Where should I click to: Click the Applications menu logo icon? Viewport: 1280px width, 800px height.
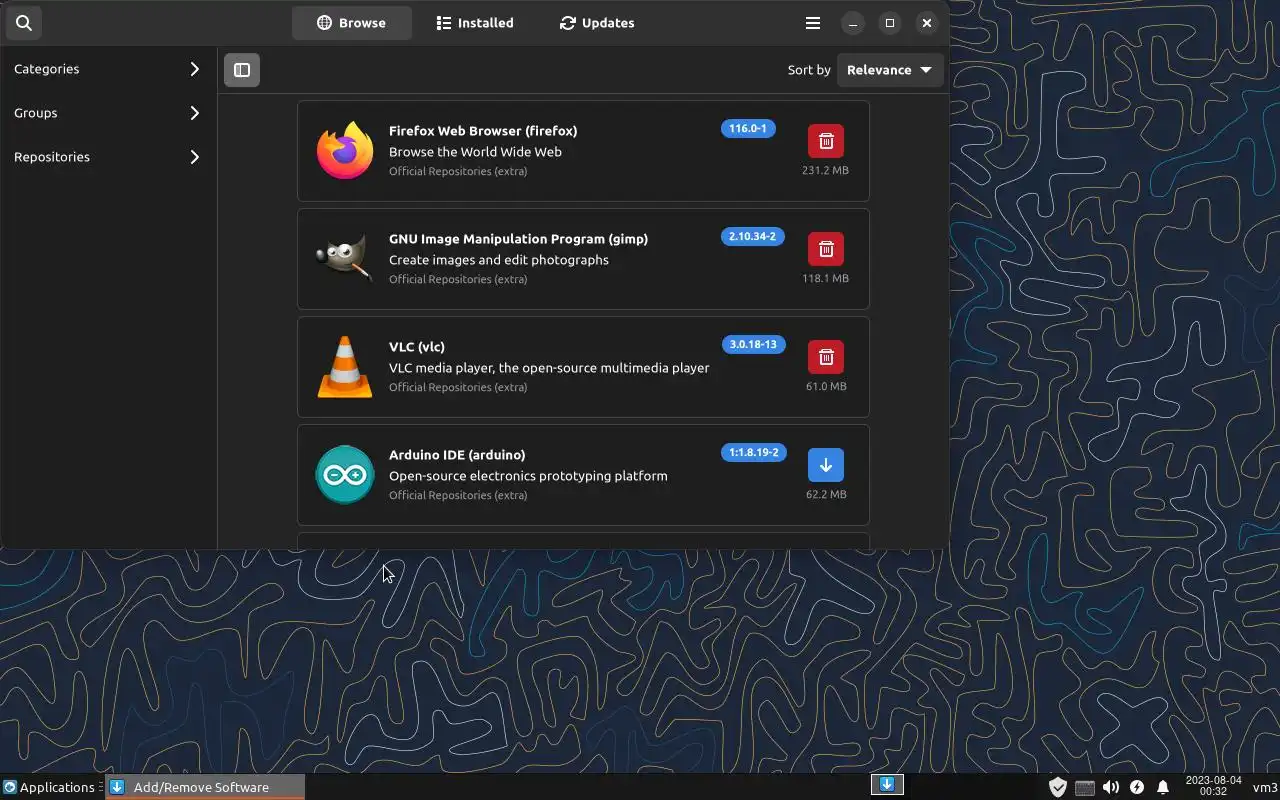click(x=9, y=787)
